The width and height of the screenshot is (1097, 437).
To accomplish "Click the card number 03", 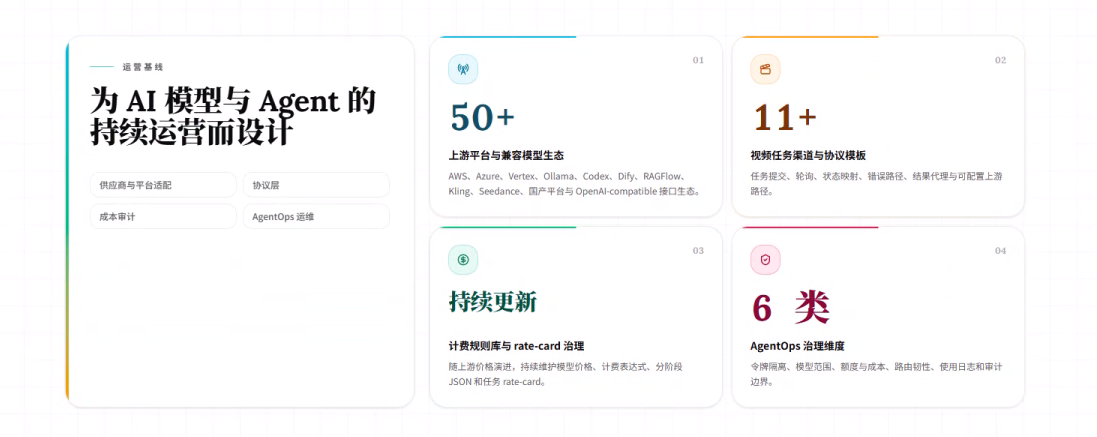I will [x=698, y=251].
